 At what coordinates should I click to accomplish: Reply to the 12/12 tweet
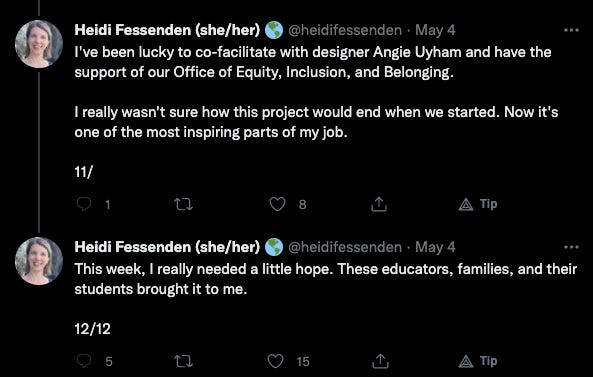(x=84, y=361)
